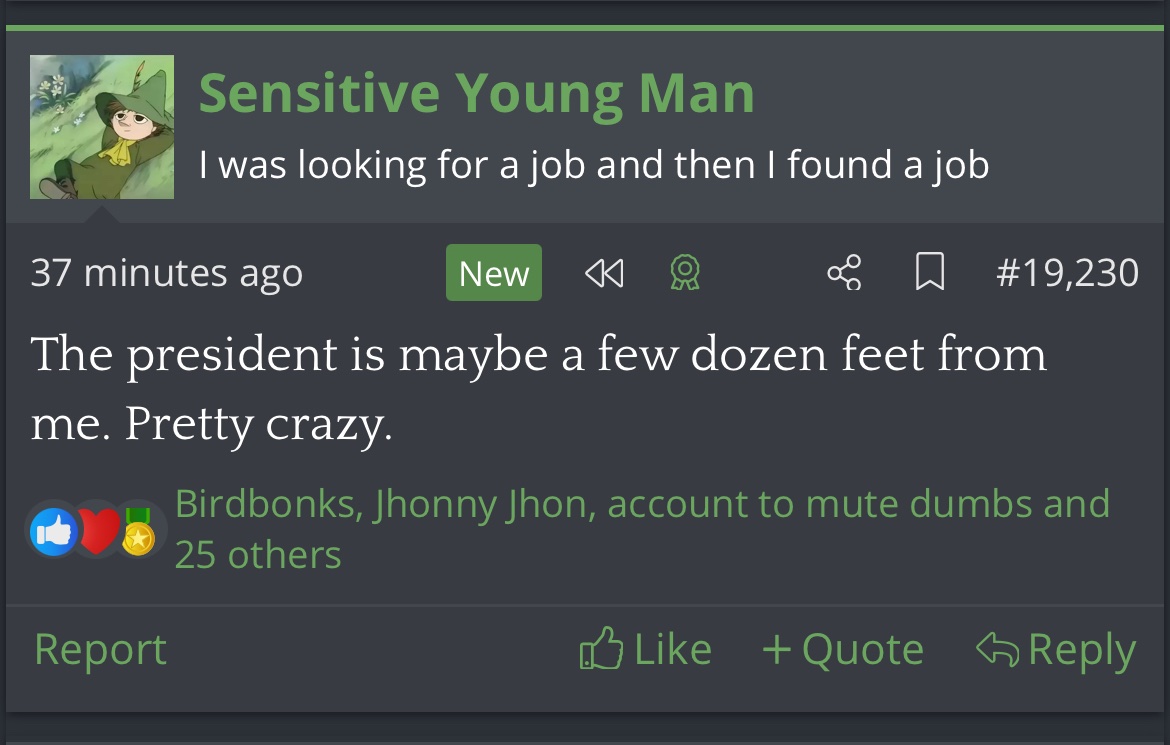Open Jhonny Jhon in reactions list

click(x=484, y=504)
